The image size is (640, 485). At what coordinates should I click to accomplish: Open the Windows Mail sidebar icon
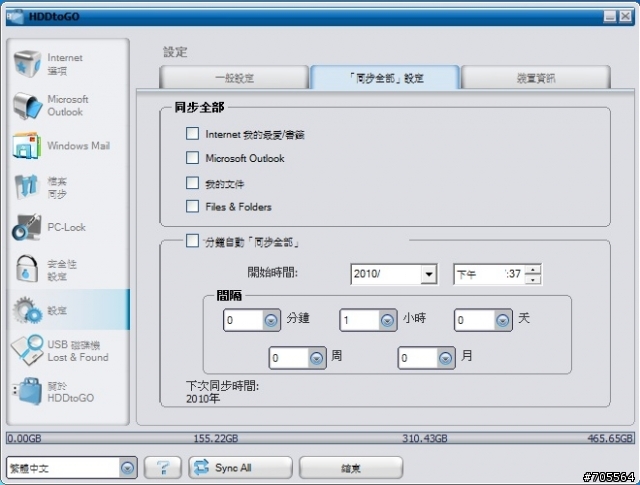[27, 145]
